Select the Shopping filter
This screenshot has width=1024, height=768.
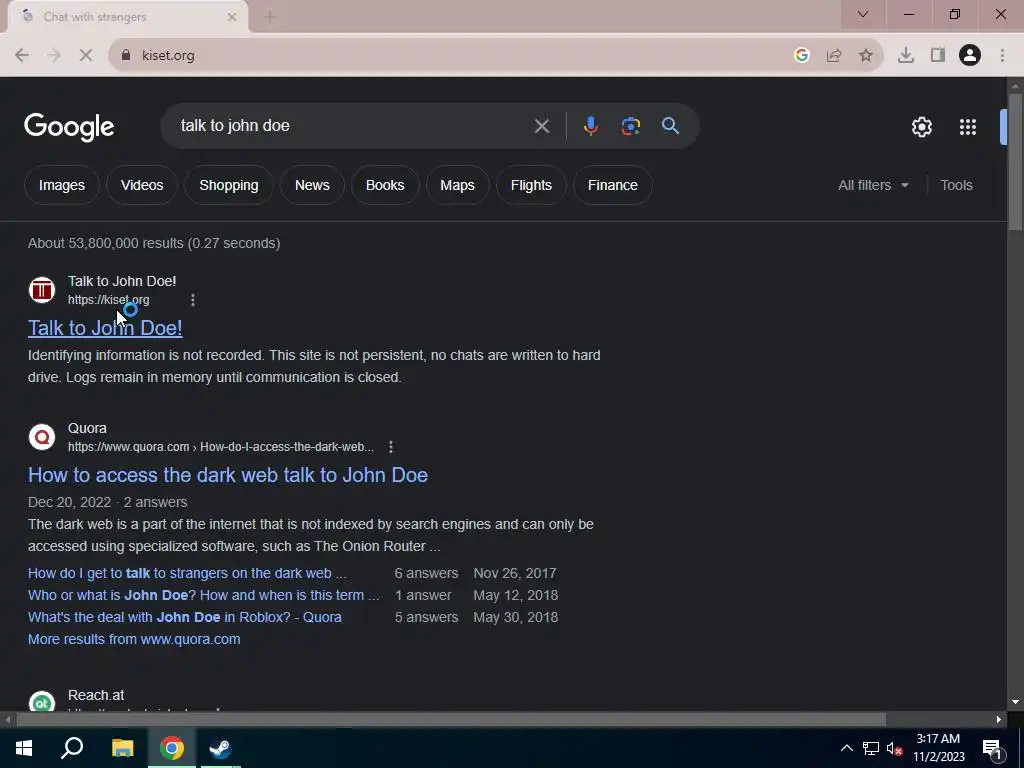point(229,185)
